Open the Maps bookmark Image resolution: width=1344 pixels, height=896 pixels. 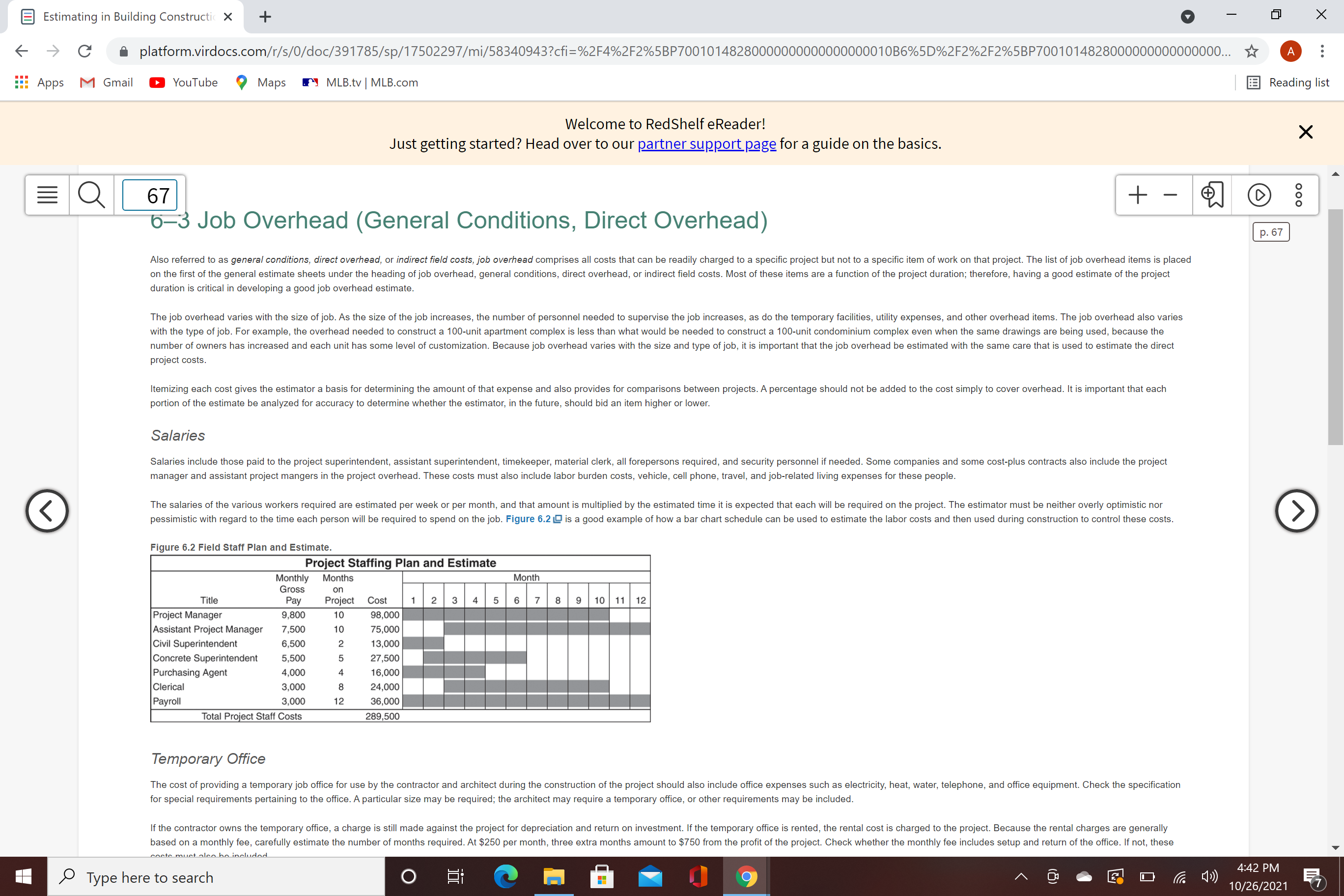coord(260,83)
